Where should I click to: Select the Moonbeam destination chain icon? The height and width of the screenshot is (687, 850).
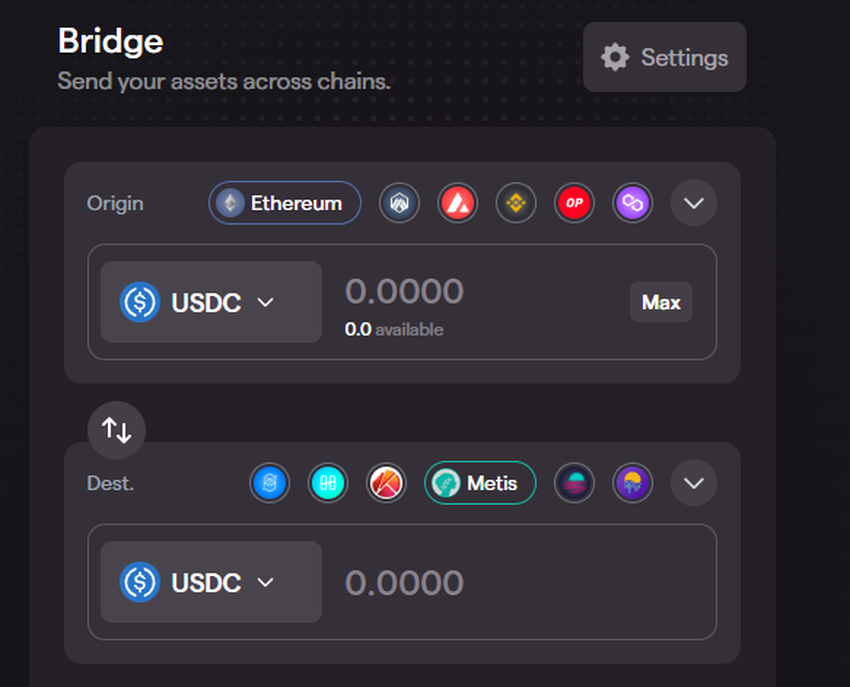point(574,484)
